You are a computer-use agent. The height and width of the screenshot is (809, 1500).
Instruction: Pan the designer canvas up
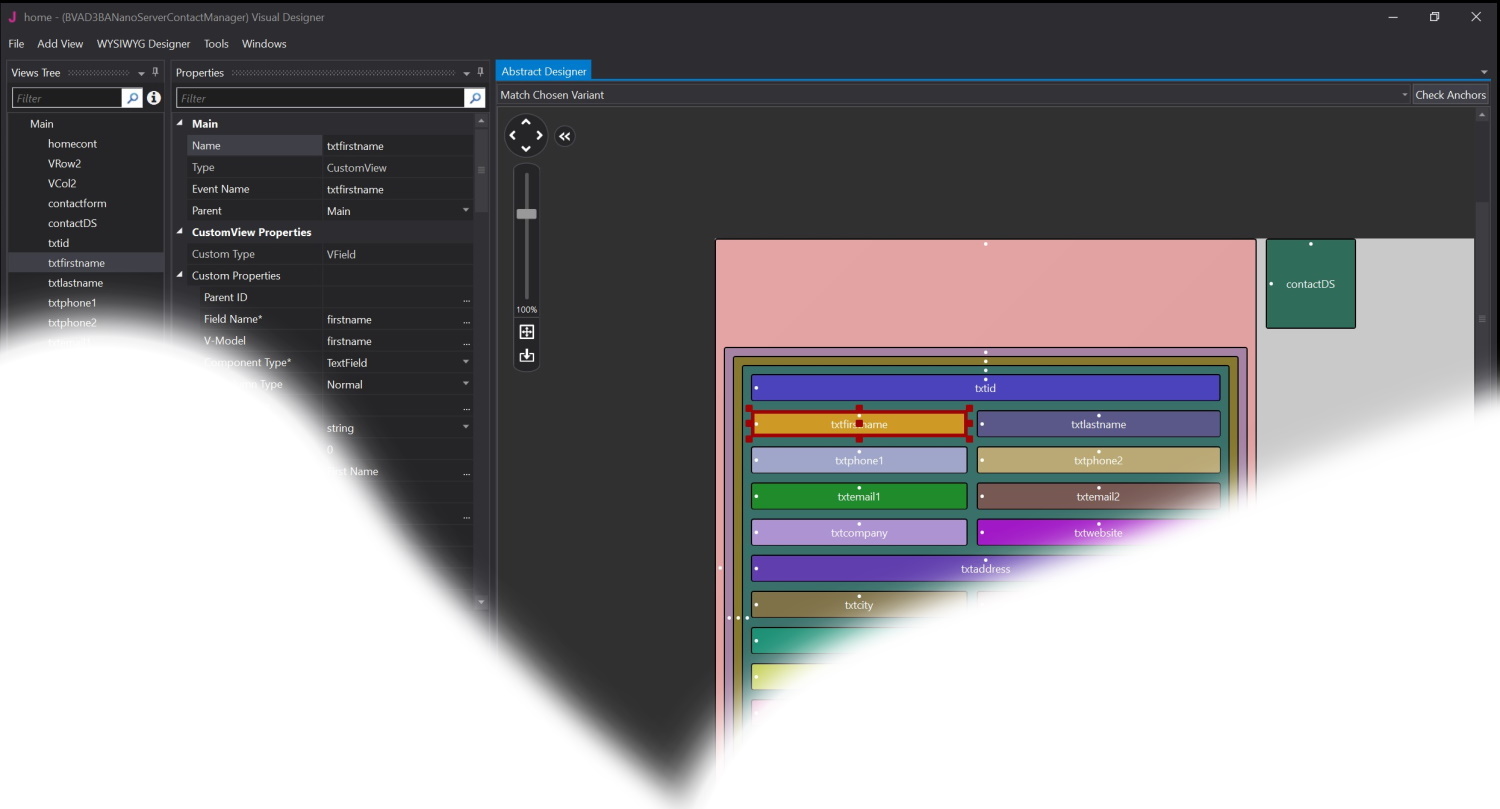pos(526,123)
